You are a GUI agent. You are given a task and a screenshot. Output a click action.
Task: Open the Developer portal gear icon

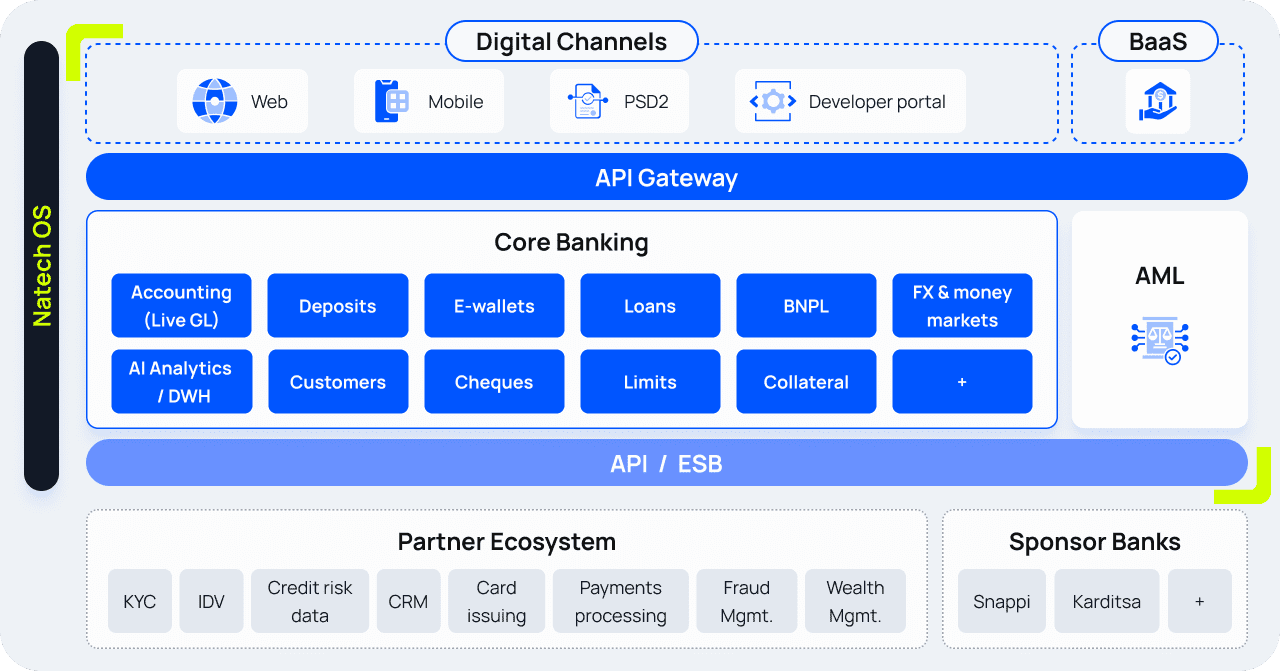pos(773,101)
